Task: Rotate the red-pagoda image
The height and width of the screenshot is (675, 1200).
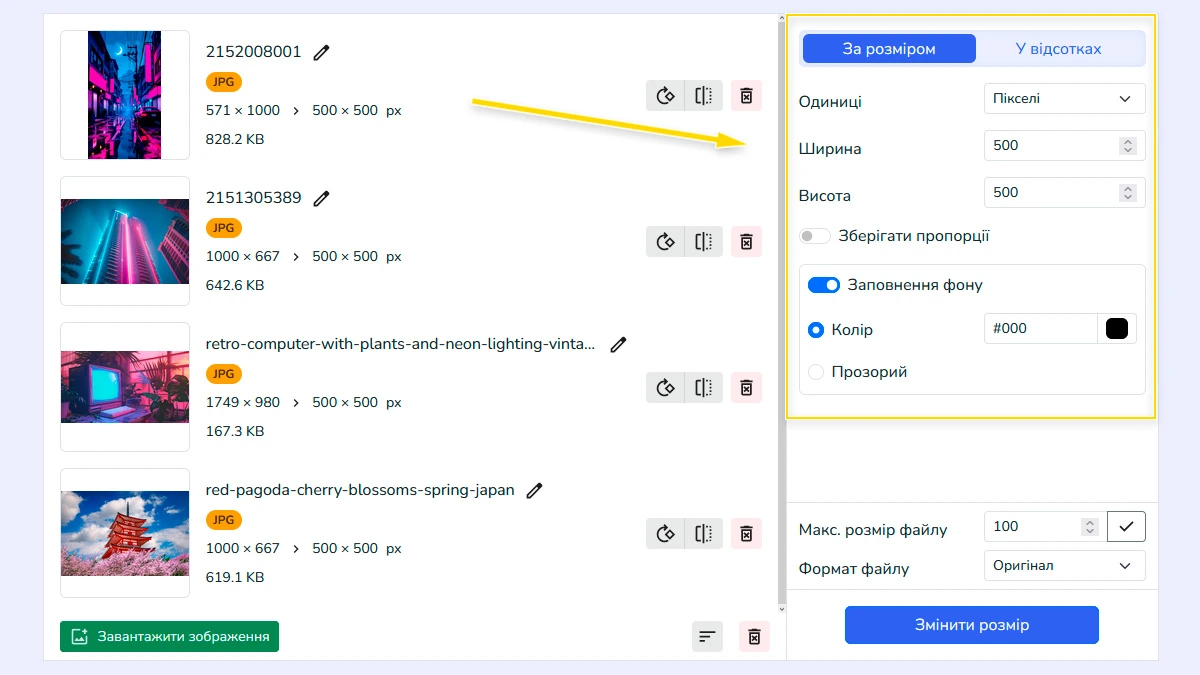Action: (665, 534)
